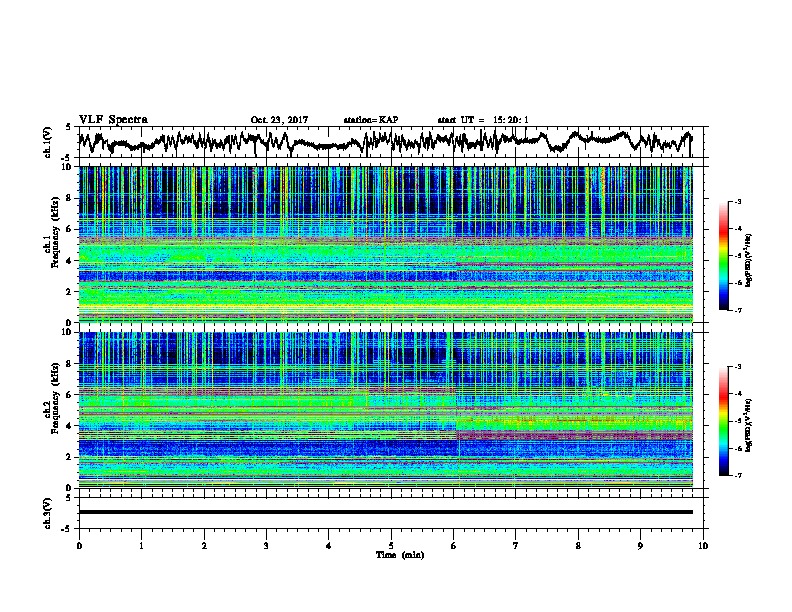The height and width of the screenshot is (612, 792).
Task: Select the ch.1 color bar log(PSD) label
Action: pos(749,261)
